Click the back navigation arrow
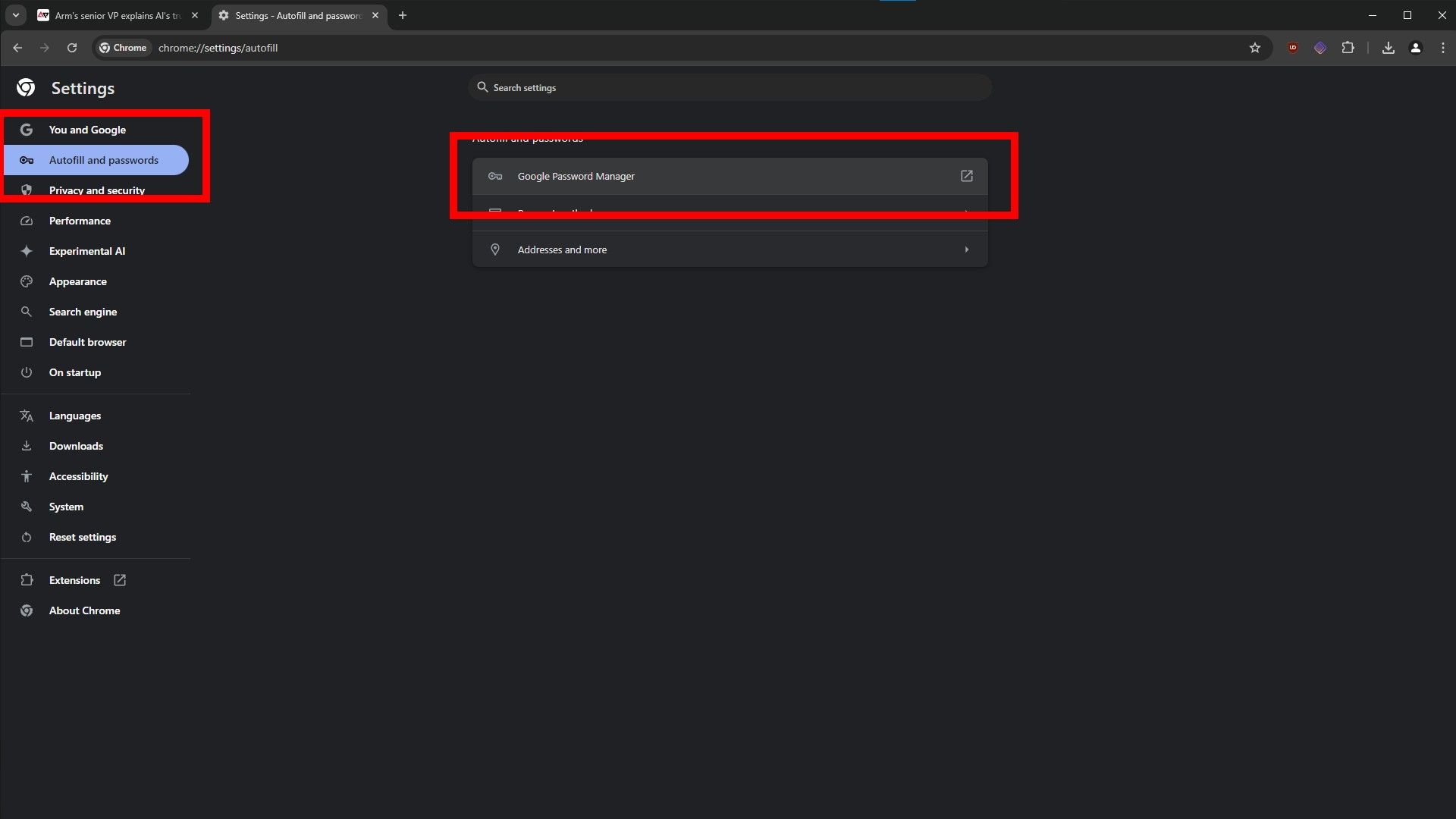This screenshot has height=819, width=1456. tap(19, 47)
